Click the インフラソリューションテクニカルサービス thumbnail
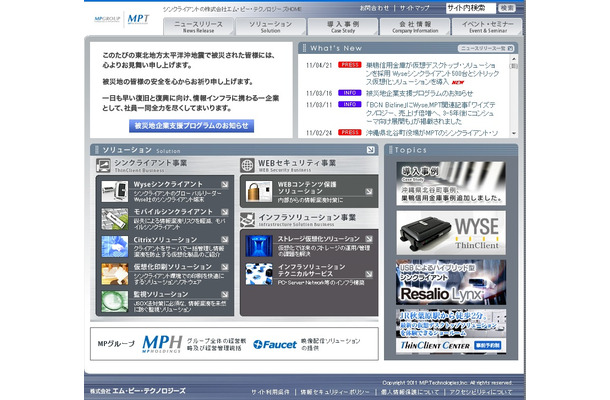Image resolution: width=610 pixels, height=400 pixels. coord(259,274)
